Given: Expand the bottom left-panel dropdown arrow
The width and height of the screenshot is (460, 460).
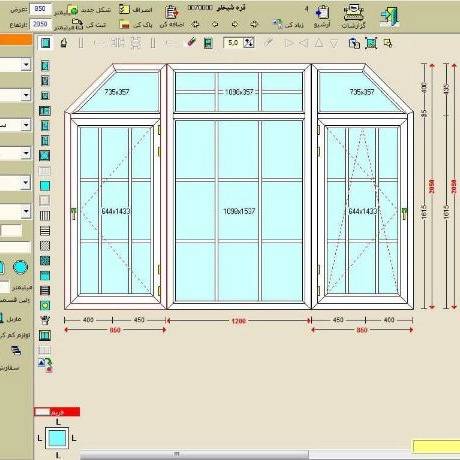Looking at the screenshot, I should click(26, 211).
